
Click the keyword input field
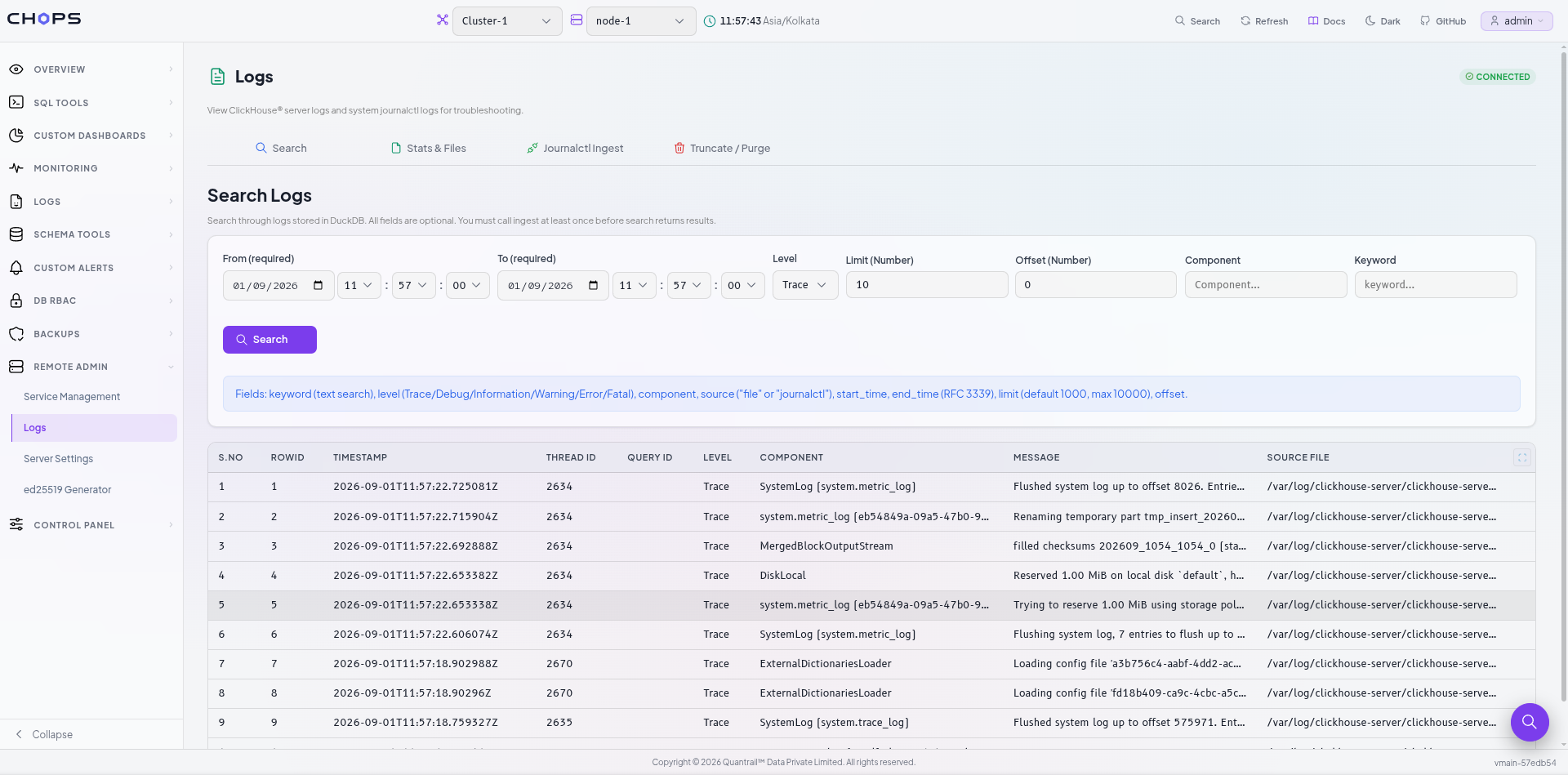click(1436, 285)
